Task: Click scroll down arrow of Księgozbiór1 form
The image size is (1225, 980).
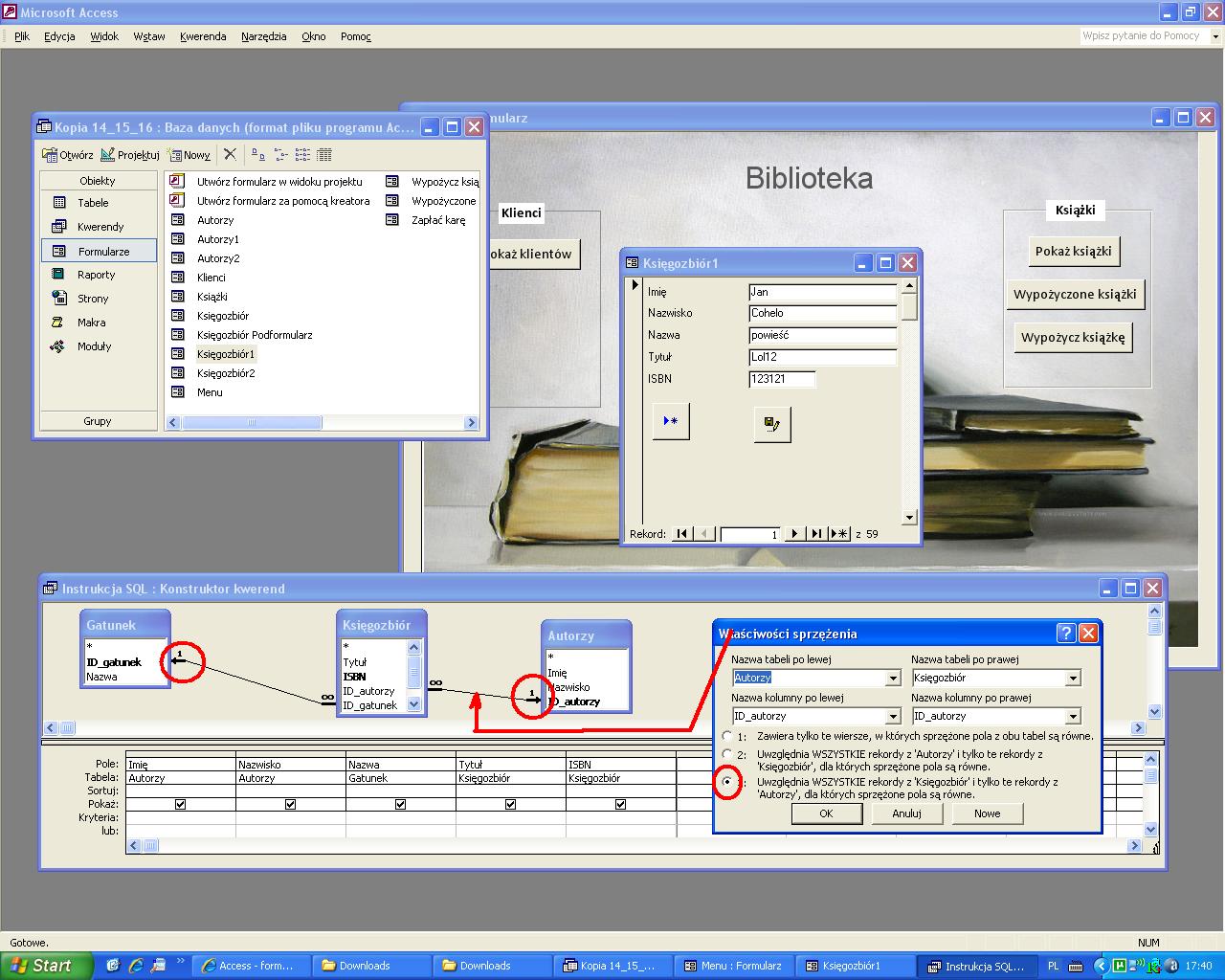Action: click(x=909, y=518)
